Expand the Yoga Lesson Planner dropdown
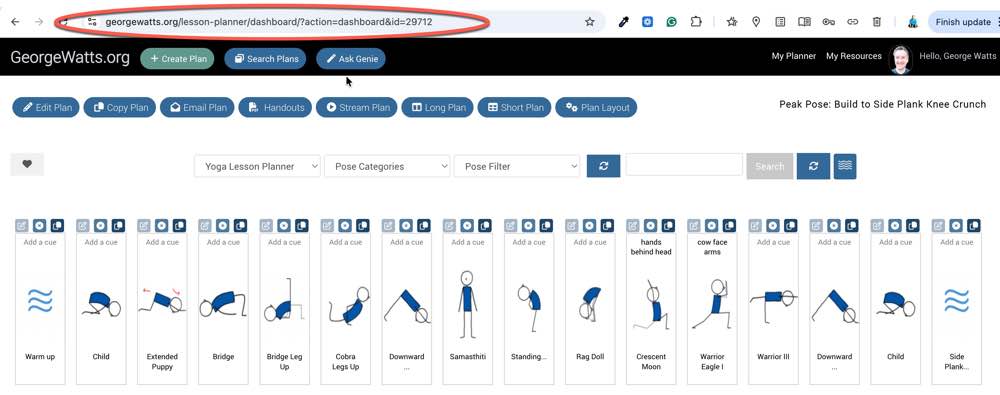Image resolution: width=1000 pixels, height=395 pixels. coord(257,166)
